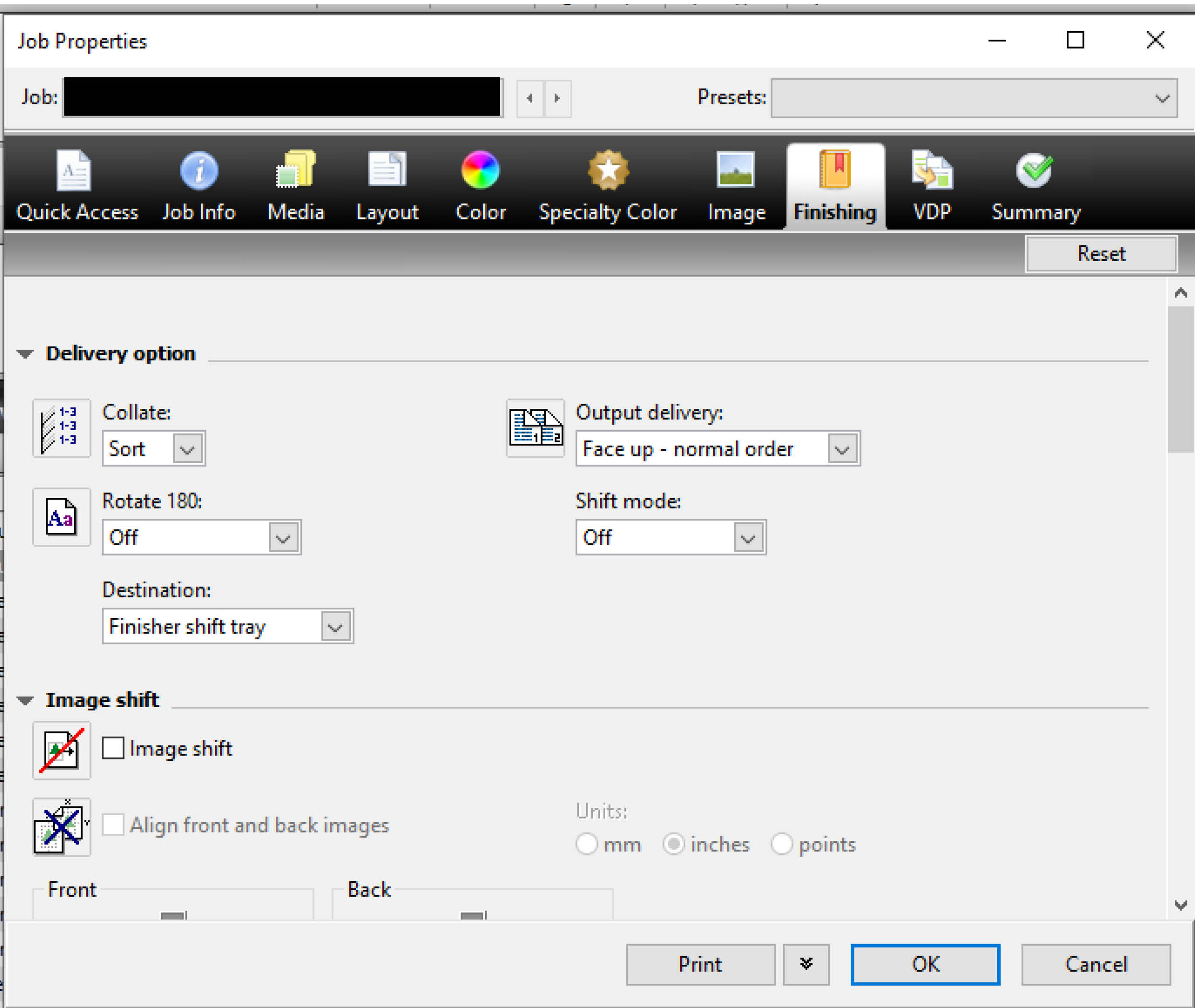Switch to Specialty Color tab
Viewport: 1195px width, 1008px height.
(608, 186)
